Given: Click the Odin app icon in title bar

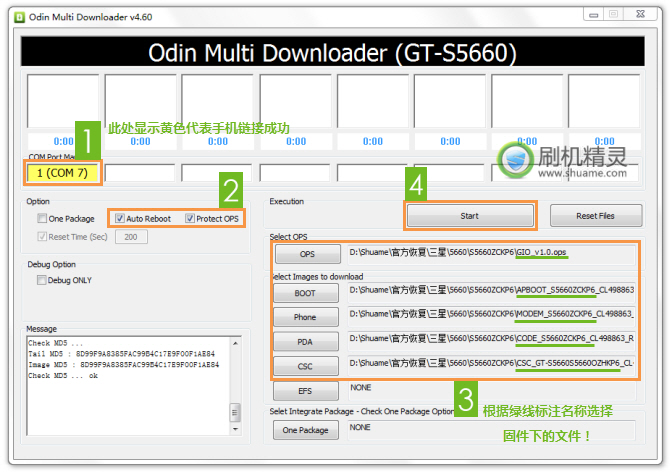Looking at the screenshot, I should coord(19,17).
